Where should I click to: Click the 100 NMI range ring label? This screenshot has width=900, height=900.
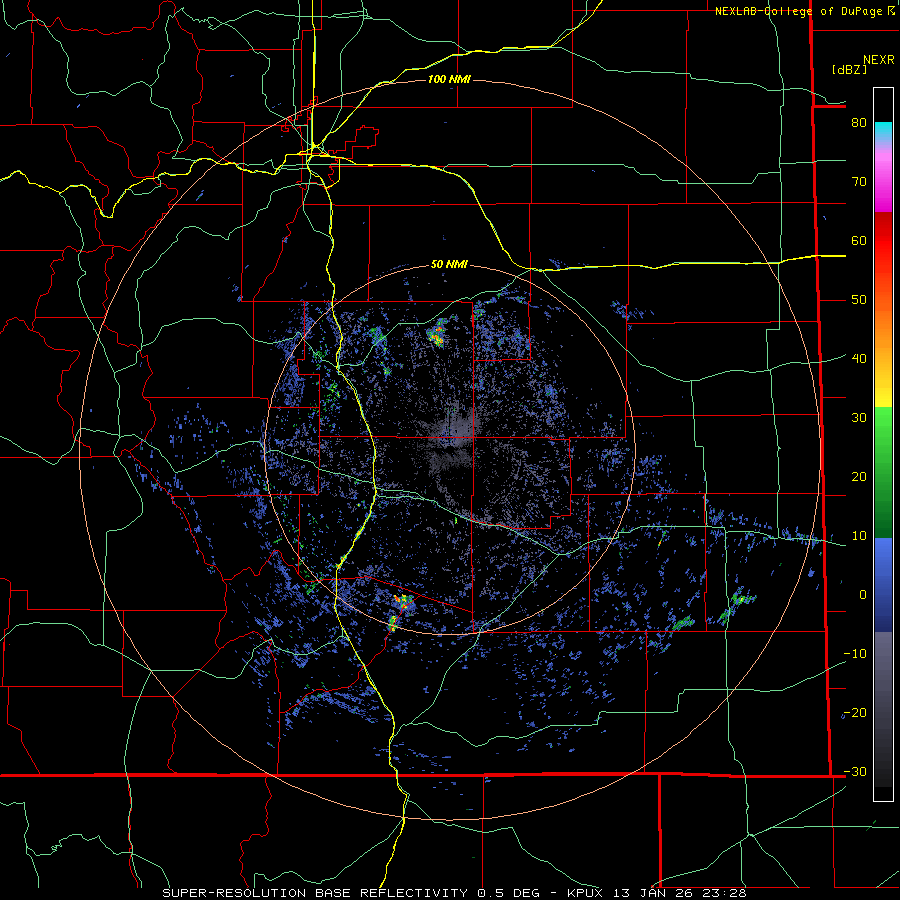point(449,79)
